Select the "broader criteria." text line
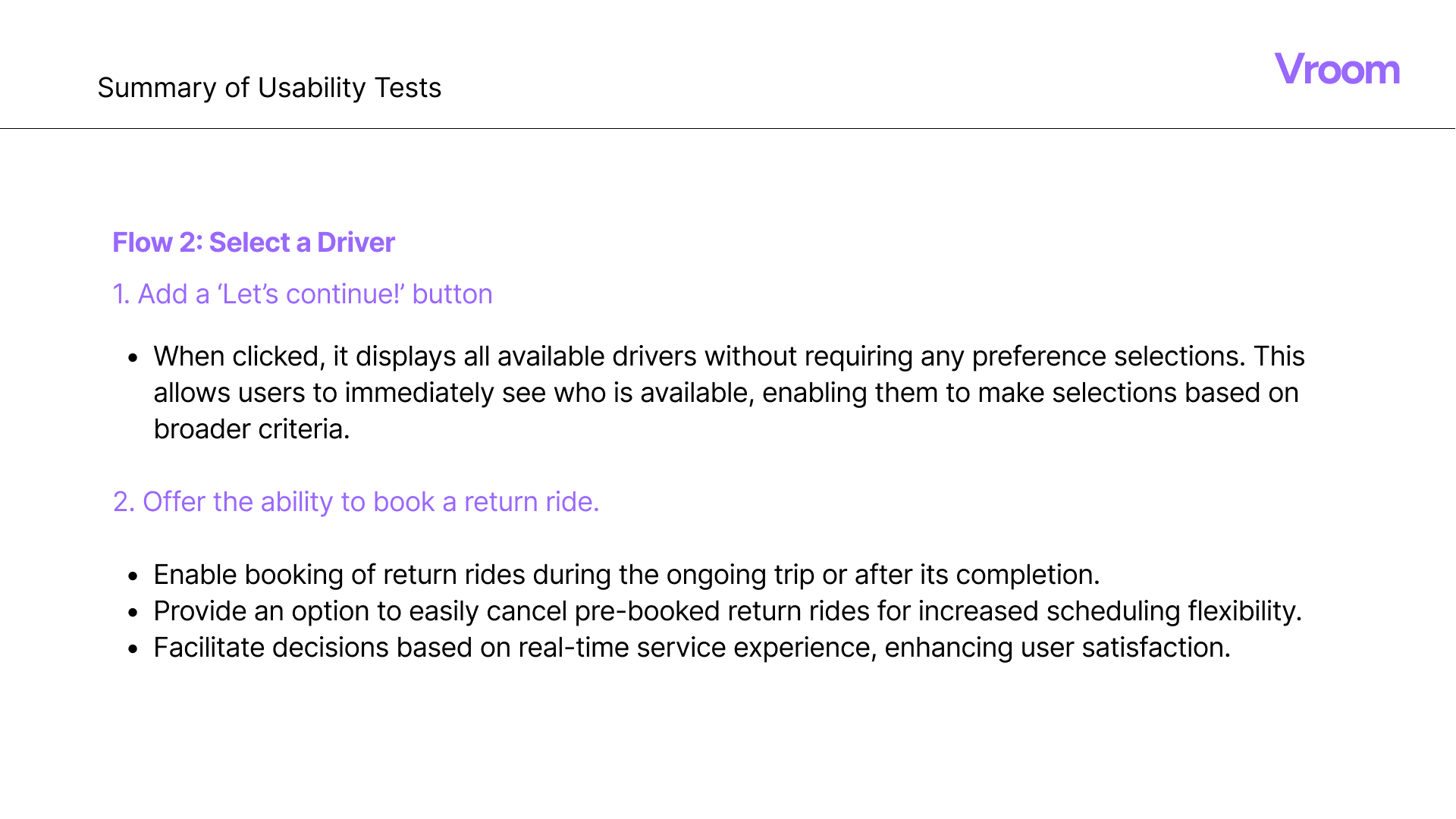The height and width of the screenshot is (819, 1456). 251,429
